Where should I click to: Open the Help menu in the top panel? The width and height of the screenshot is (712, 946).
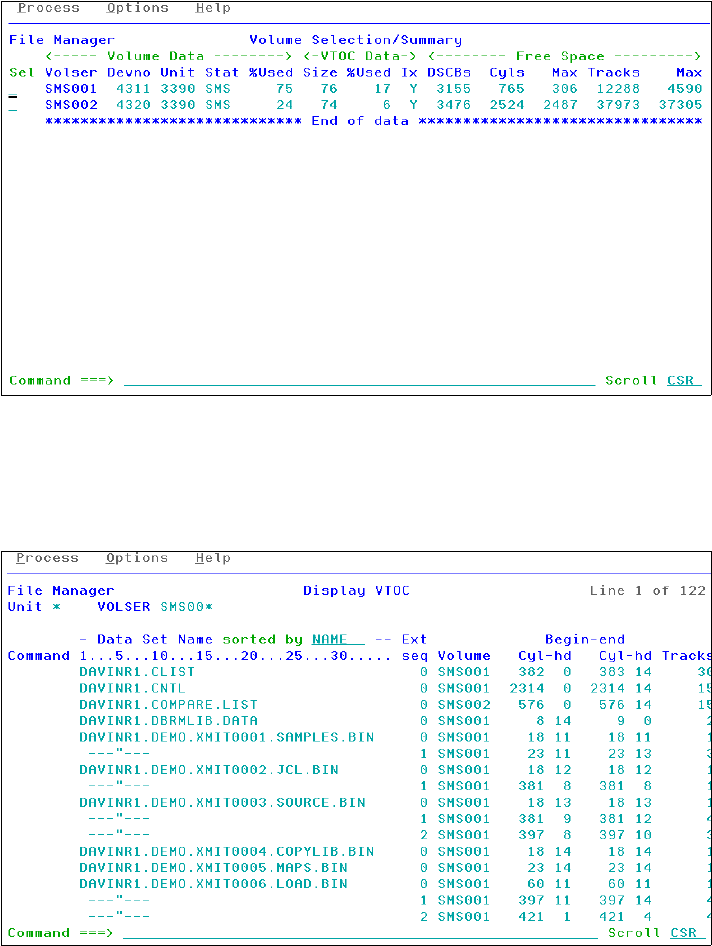click(x=213, y=8)
